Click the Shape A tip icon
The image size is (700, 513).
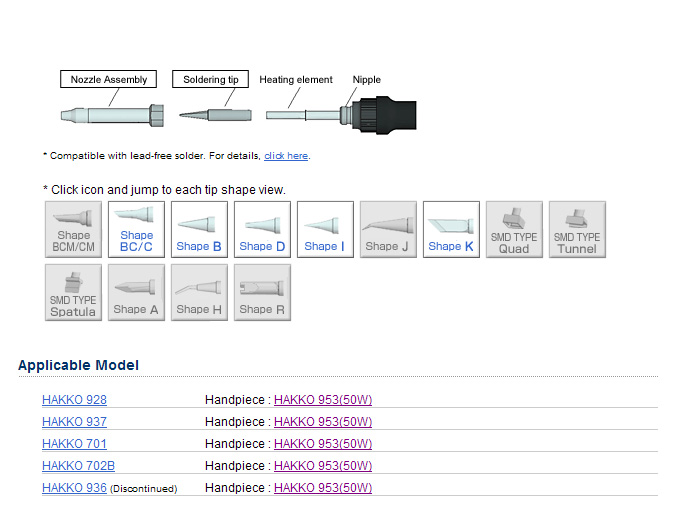pos(136,293)
